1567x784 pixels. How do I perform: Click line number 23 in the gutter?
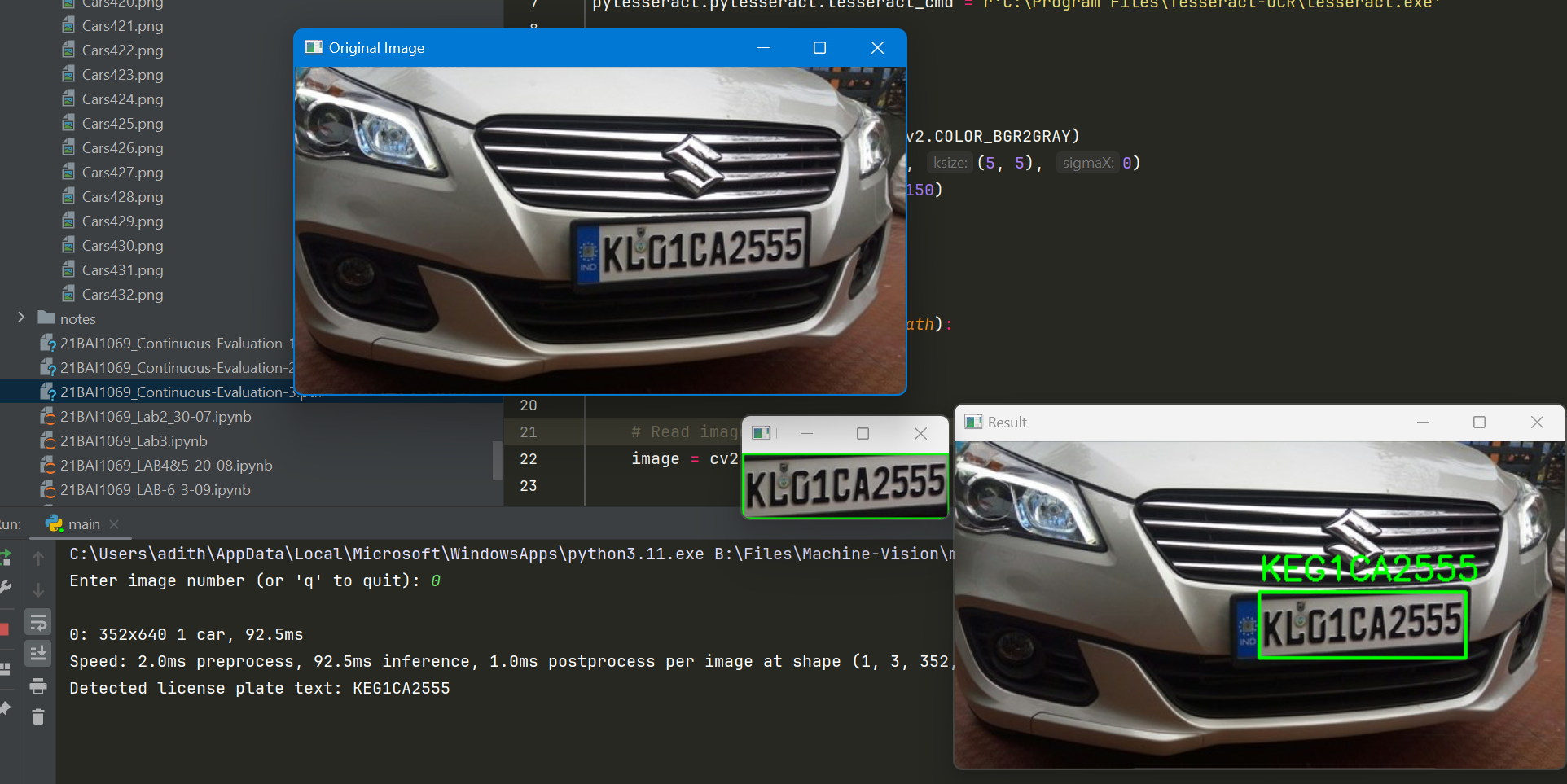[529, 486]
